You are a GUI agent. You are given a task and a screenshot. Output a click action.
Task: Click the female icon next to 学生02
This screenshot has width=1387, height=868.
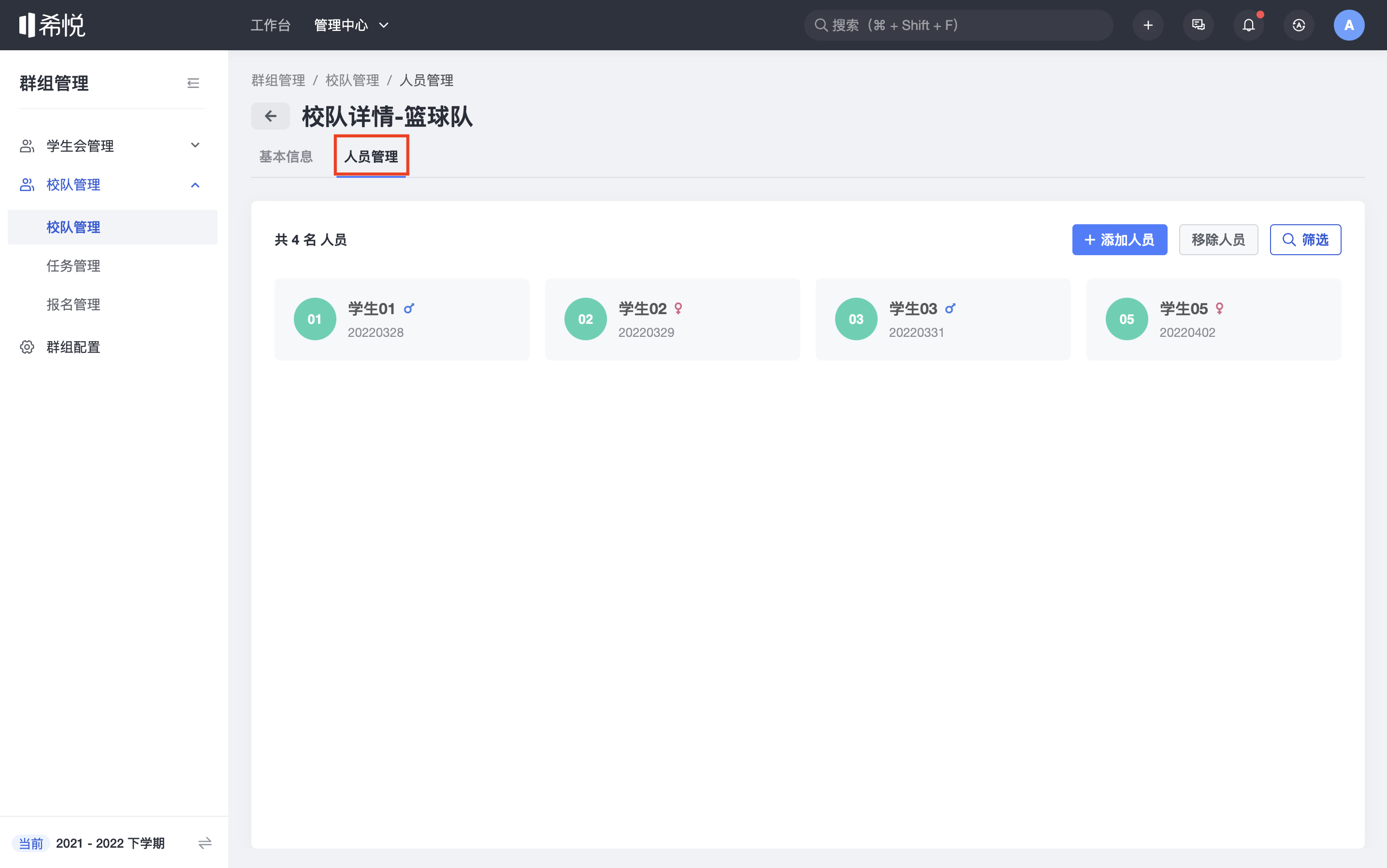click(679, 309)
